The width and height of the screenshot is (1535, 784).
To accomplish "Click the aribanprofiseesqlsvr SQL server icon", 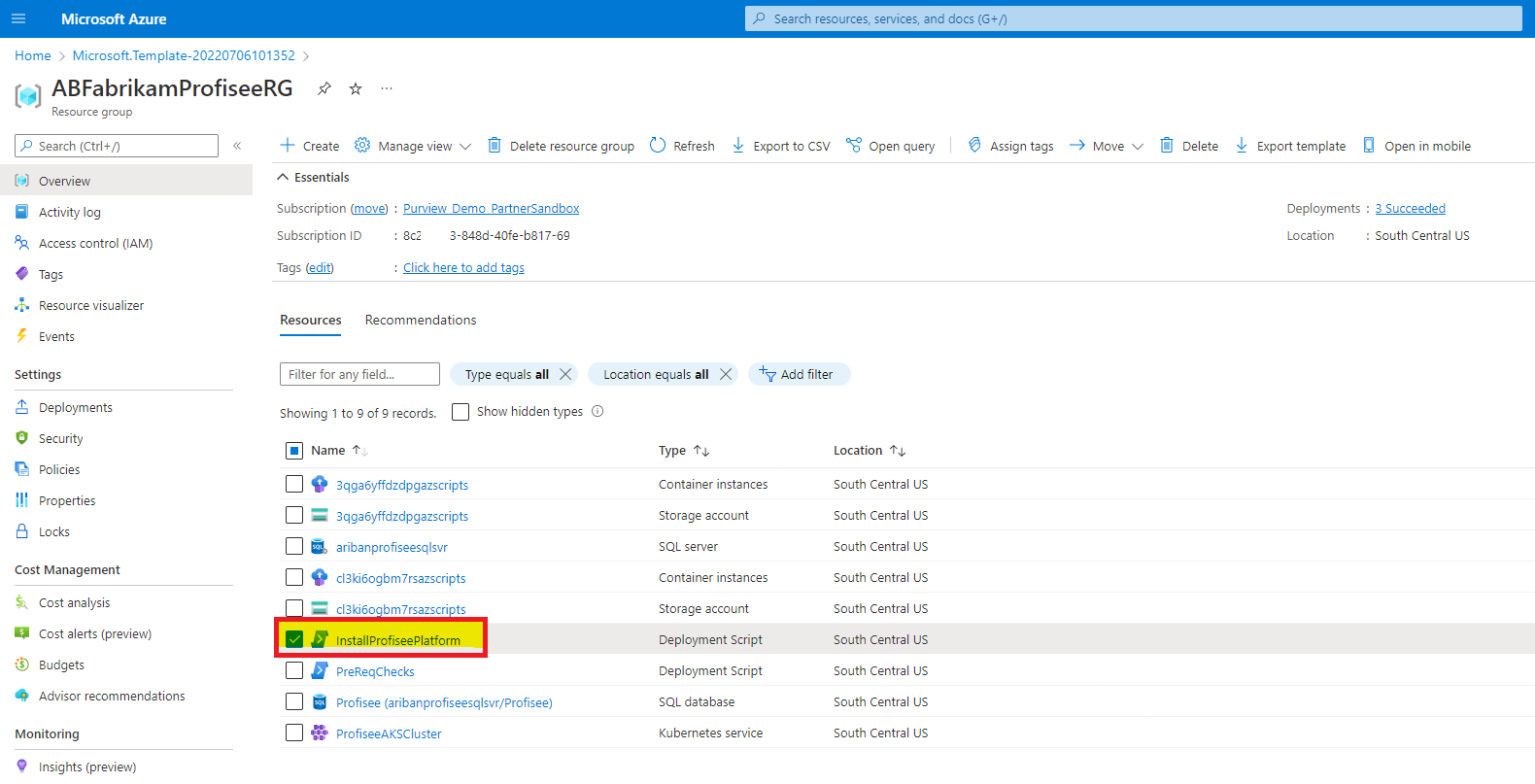I will [x=319, y=546].
